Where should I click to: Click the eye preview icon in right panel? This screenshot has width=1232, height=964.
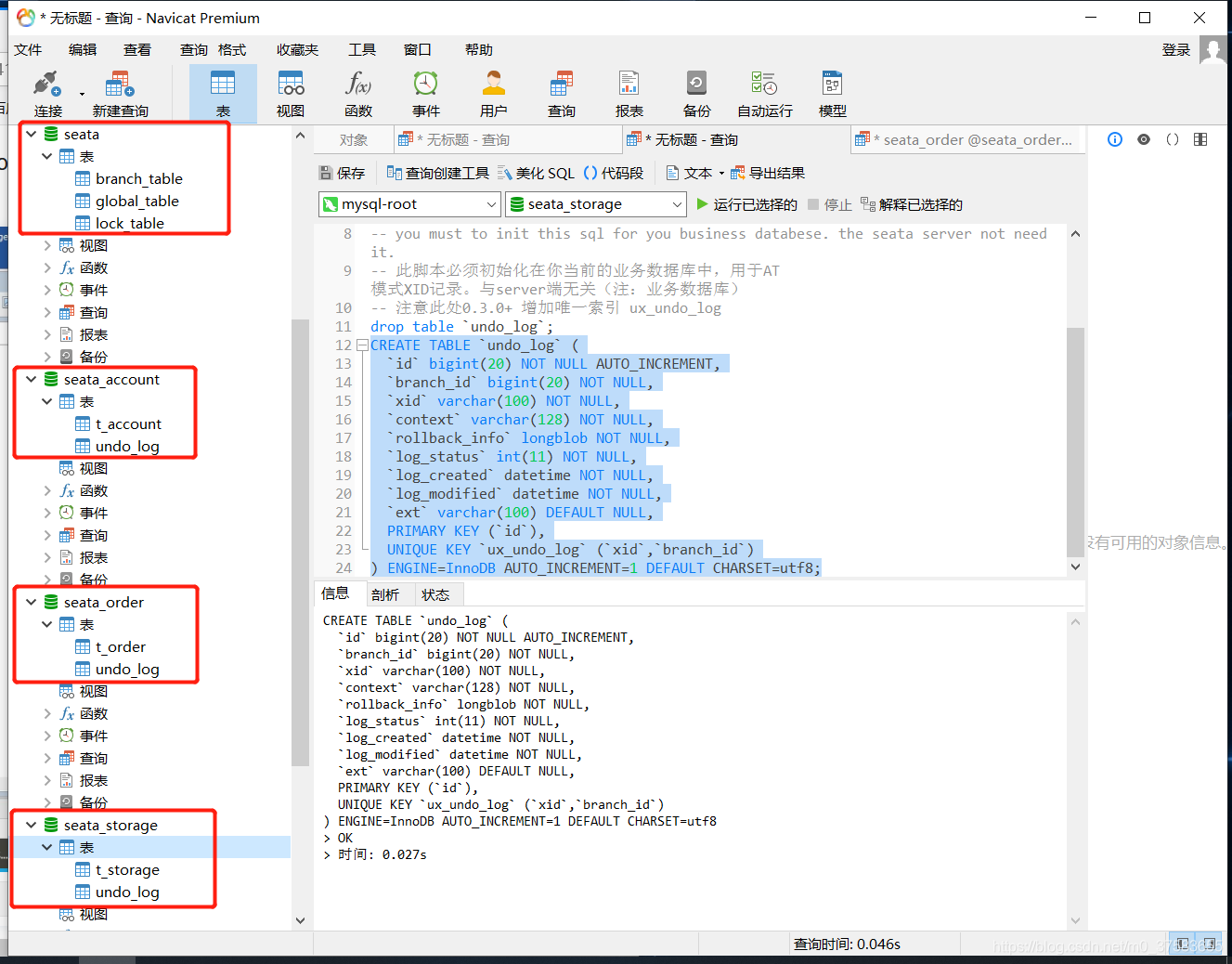tap(1144, 139)
